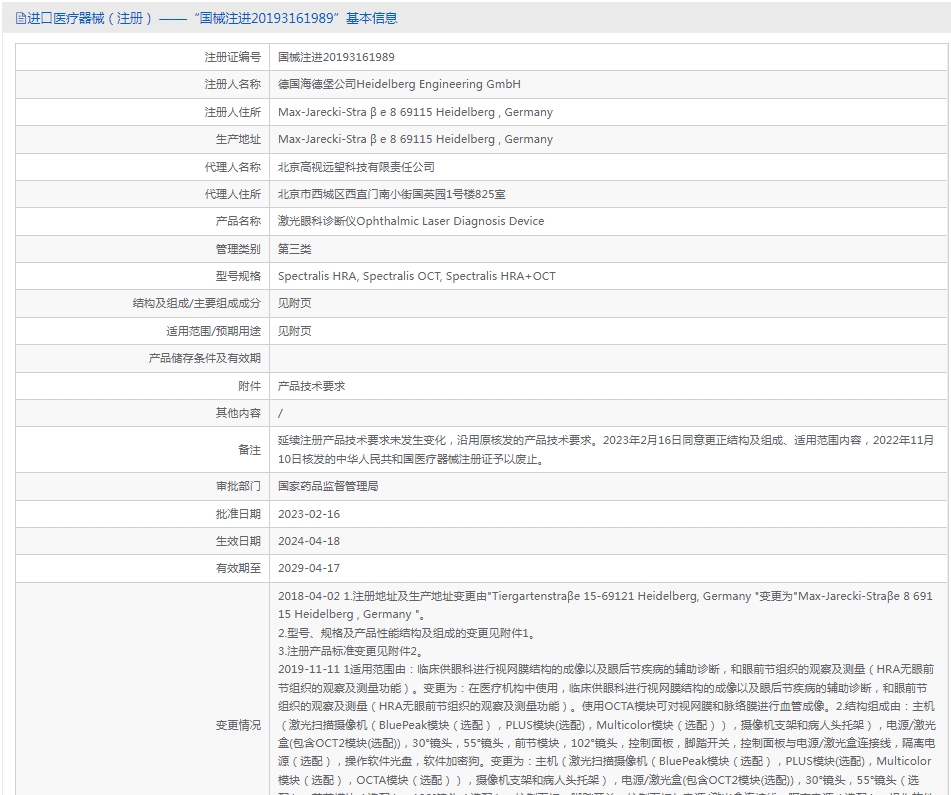Select agent name 北京高视远望科技有限责任公司
Screen dimensions: 951x795
(356, 167)
